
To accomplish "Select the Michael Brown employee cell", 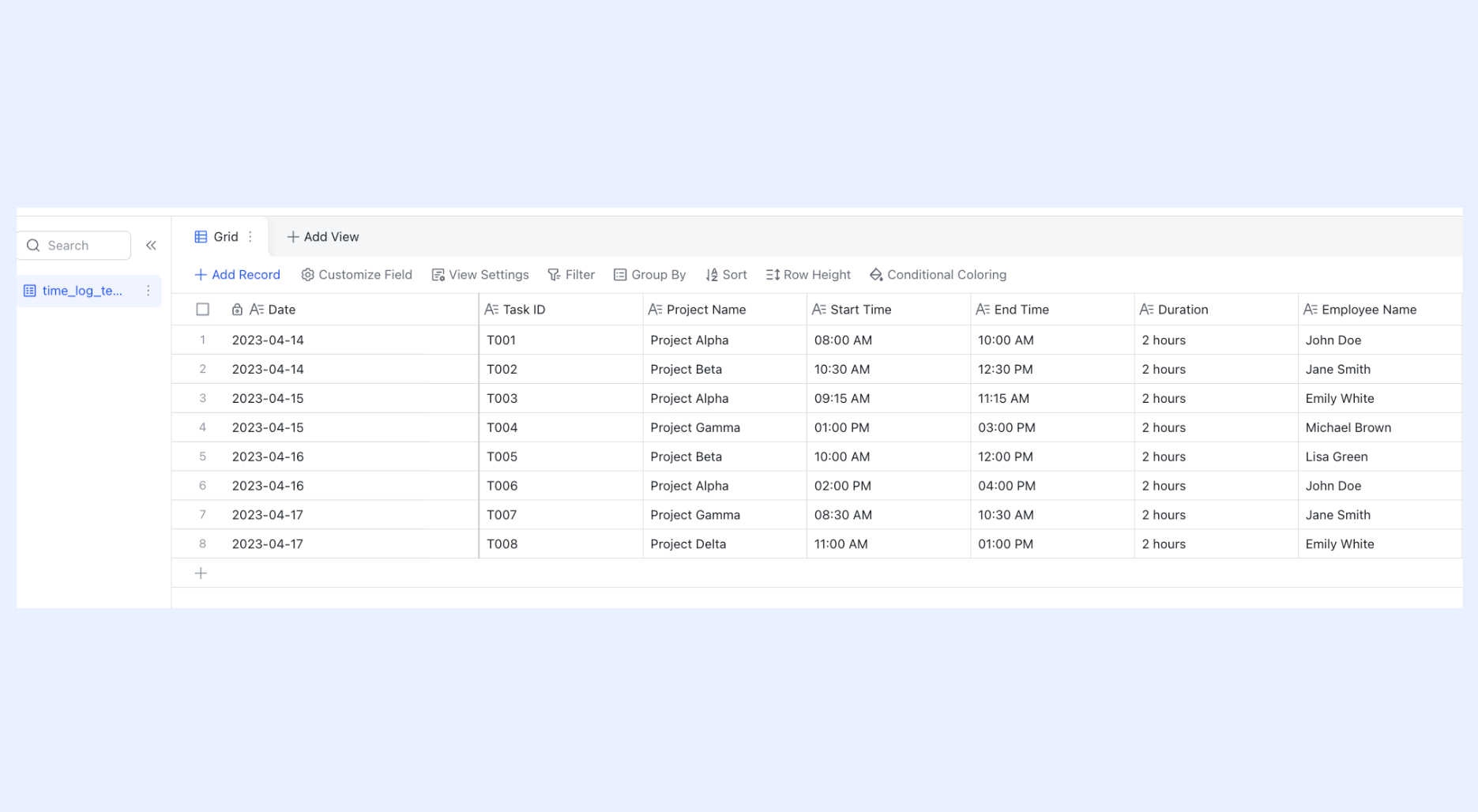I will 1380,427.
